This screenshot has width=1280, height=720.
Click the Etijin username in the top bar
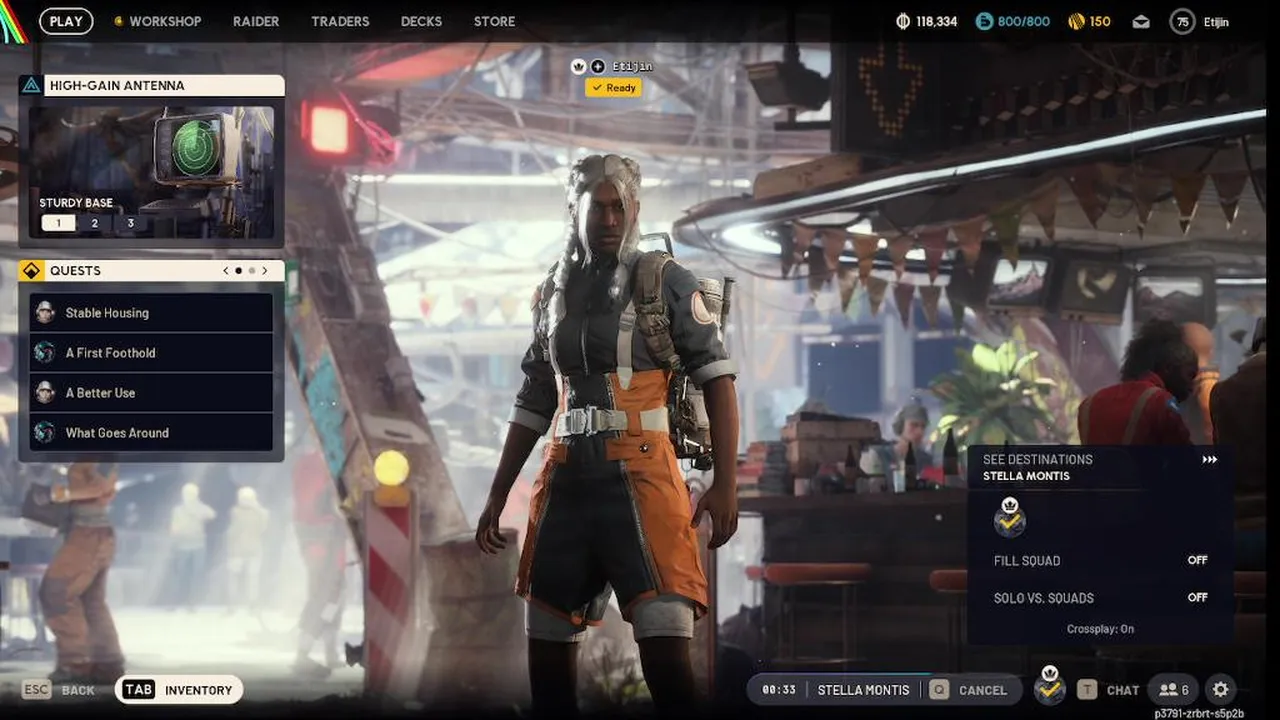tap(1217, 22)
